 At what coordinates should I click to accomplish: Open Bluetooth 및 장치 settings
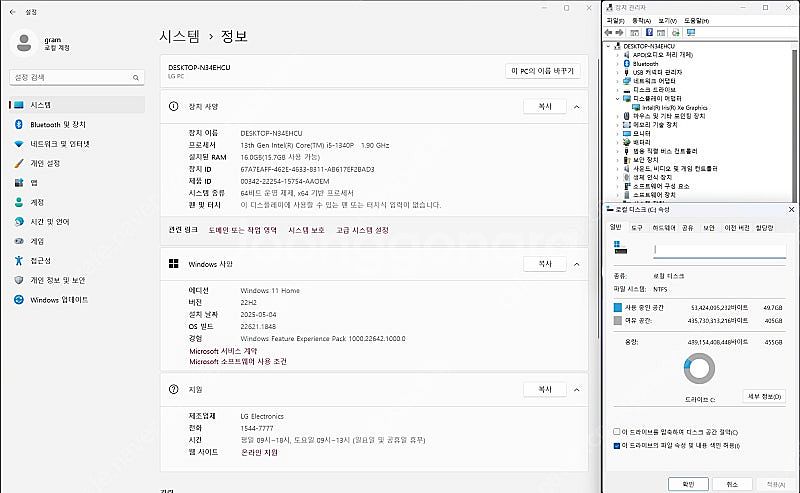(x=77, y=124)
